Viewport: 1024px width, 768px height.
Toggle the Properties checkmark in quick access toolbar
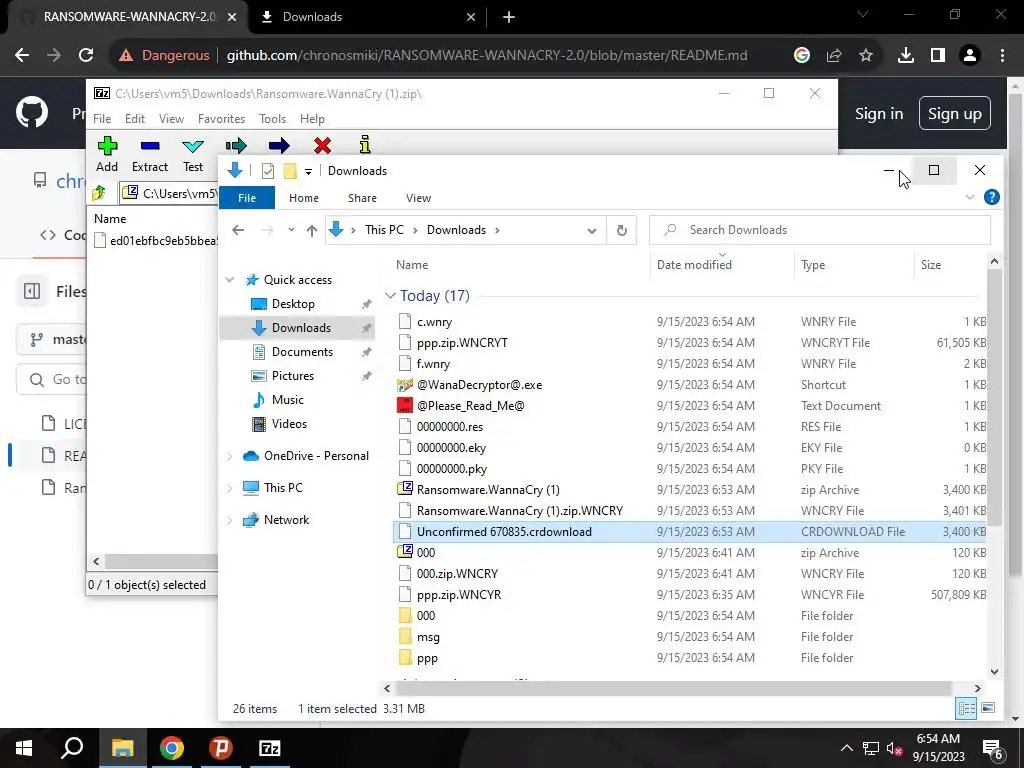pyautogui.click(x=268, y=171)
